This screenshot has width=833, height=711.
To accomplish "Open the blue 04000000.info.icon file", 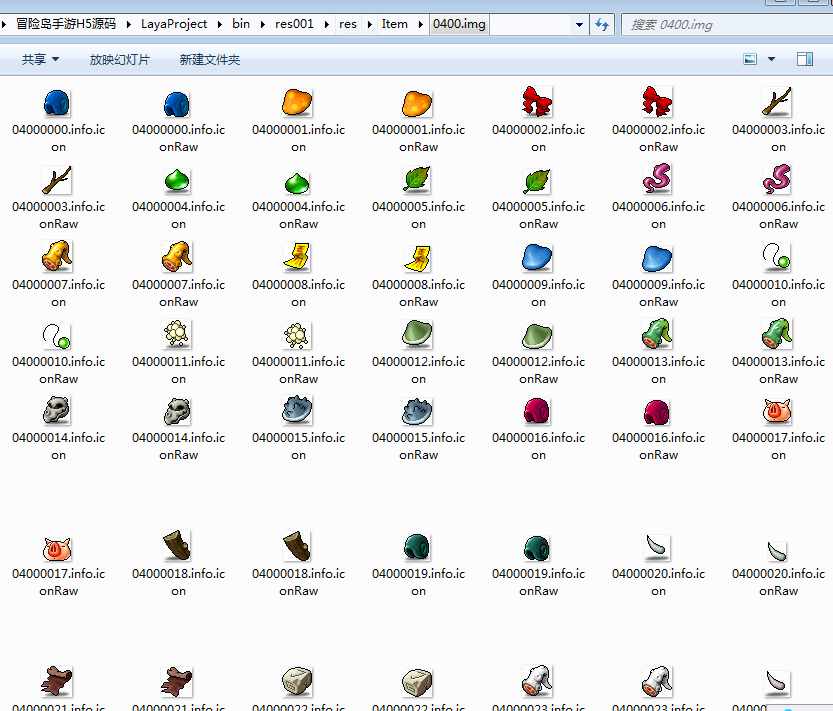I will (x=58, y=104).
